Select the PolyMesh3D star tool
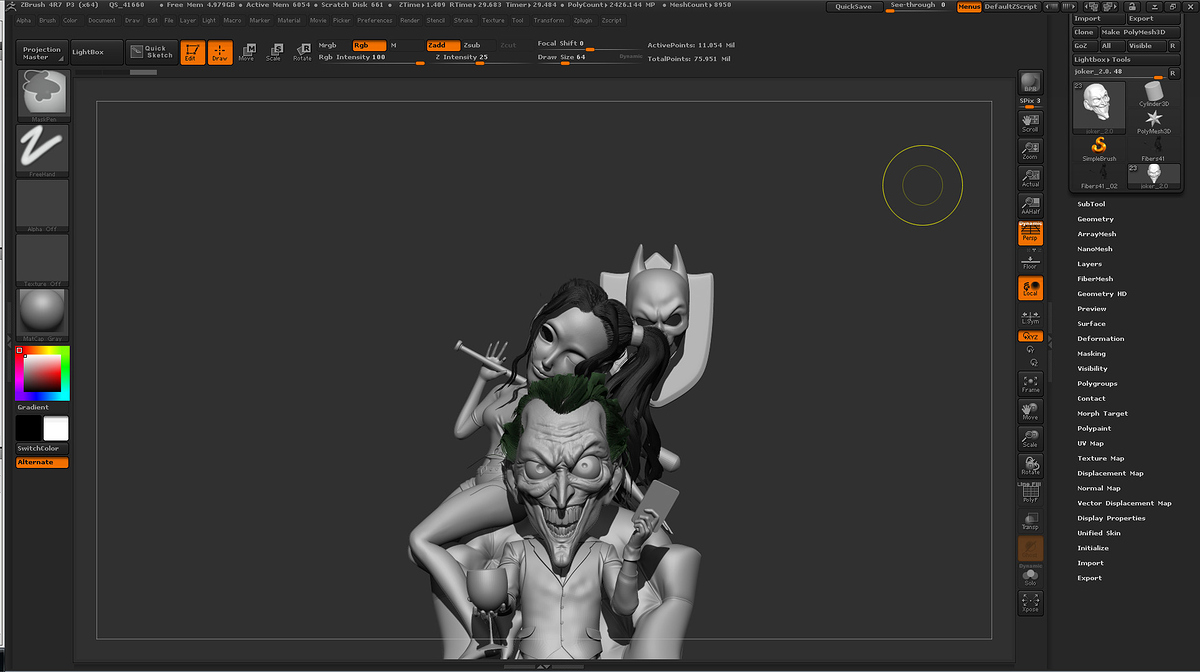1200x672 pixels. point(1154,121)
